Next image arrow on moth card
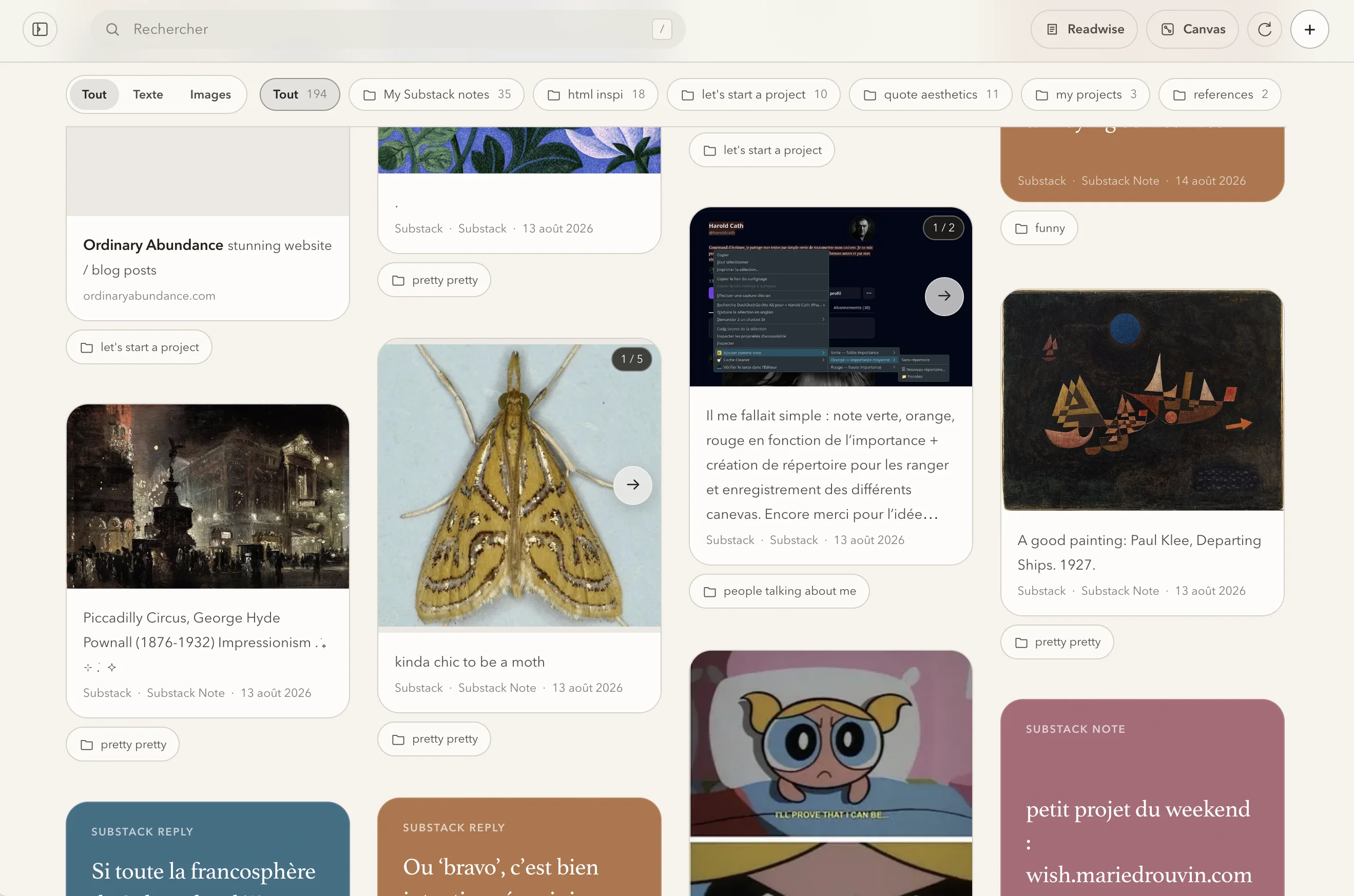The height and width of the screenshot is (896, 1354). (x=633, y=485)
